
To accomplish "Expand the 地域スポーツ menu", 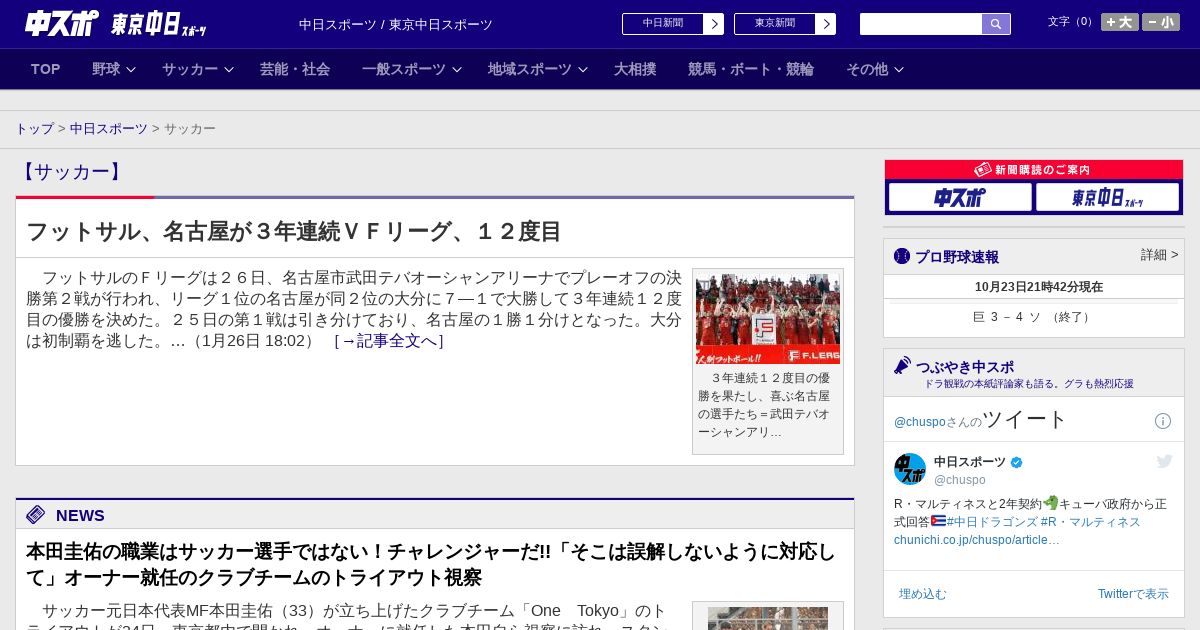I will (x=538, y=69).
